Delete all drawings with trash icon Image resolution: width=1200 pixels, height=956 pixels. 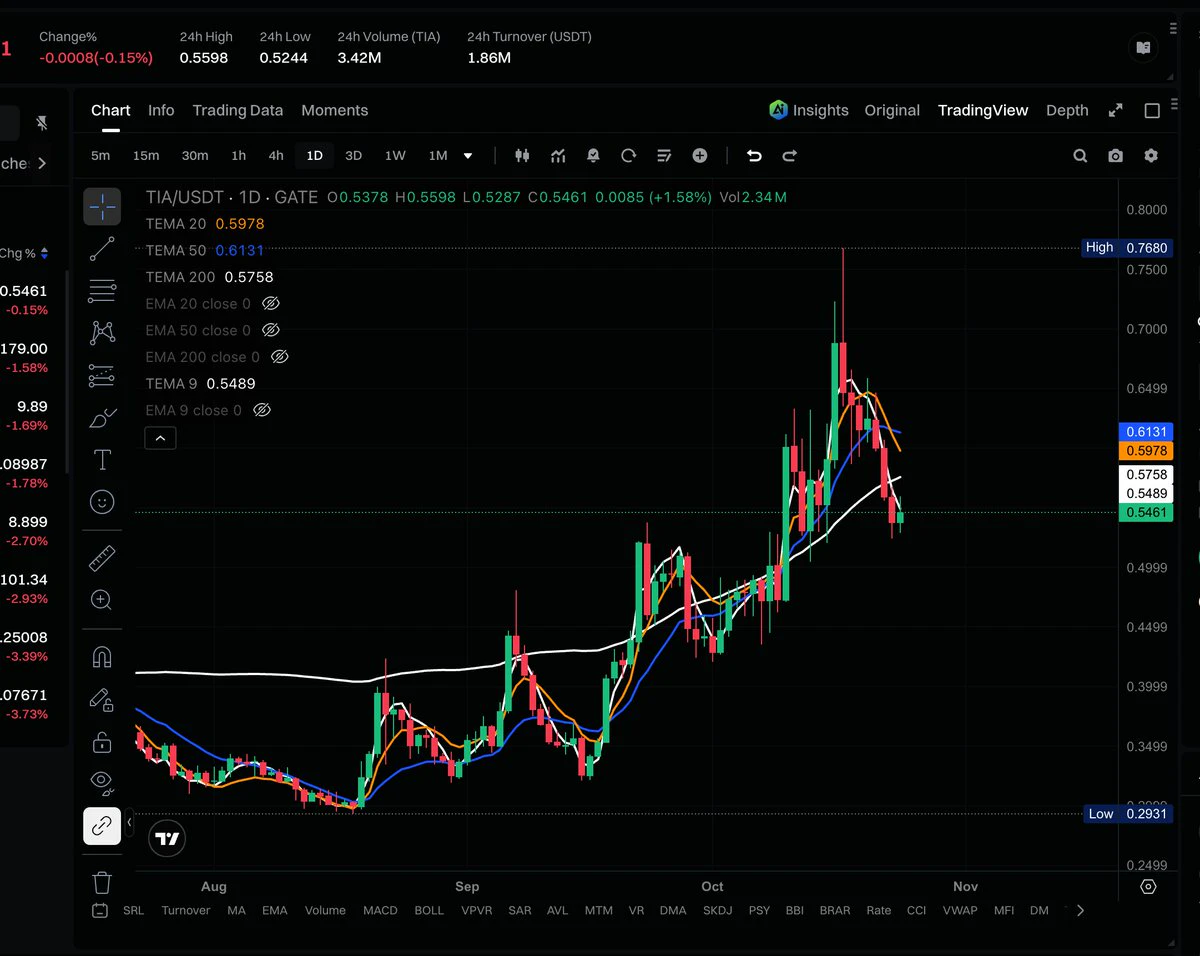coord(102,882)
